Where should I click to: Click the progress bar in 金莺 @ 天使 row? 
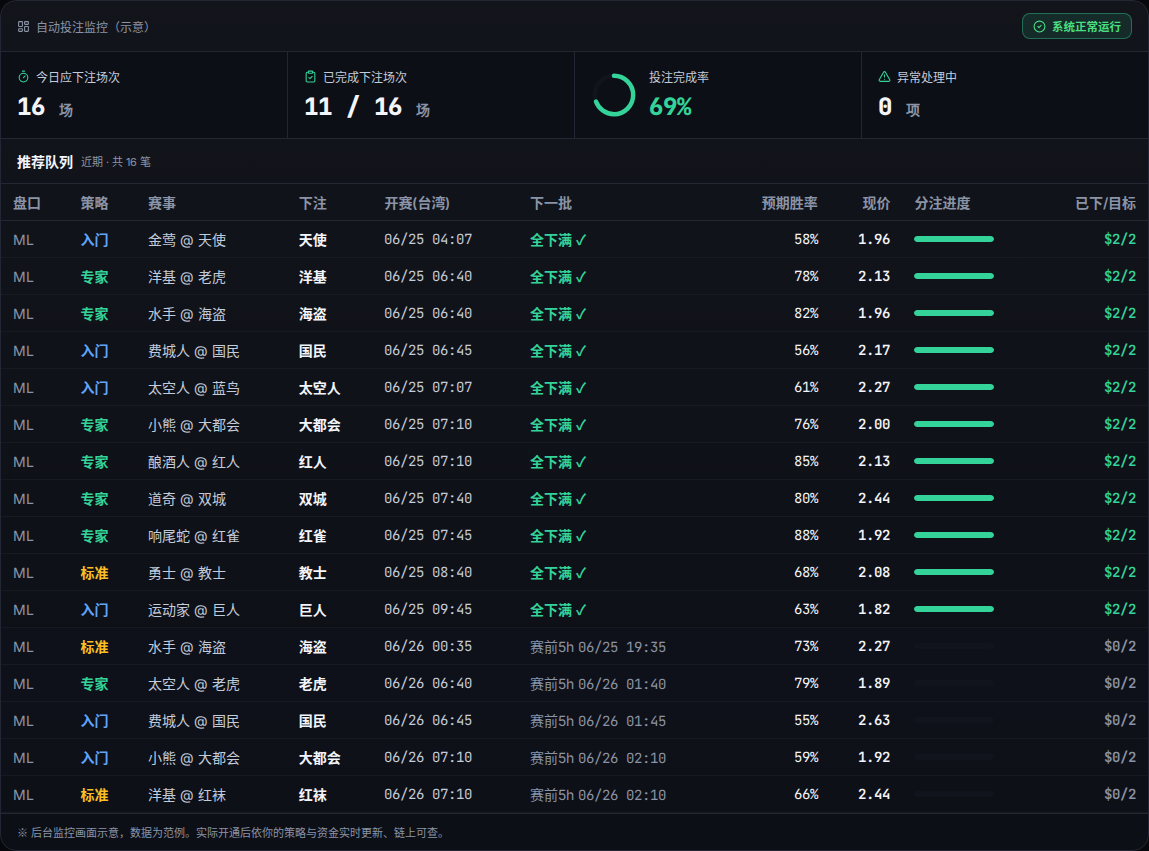point(953,239)
